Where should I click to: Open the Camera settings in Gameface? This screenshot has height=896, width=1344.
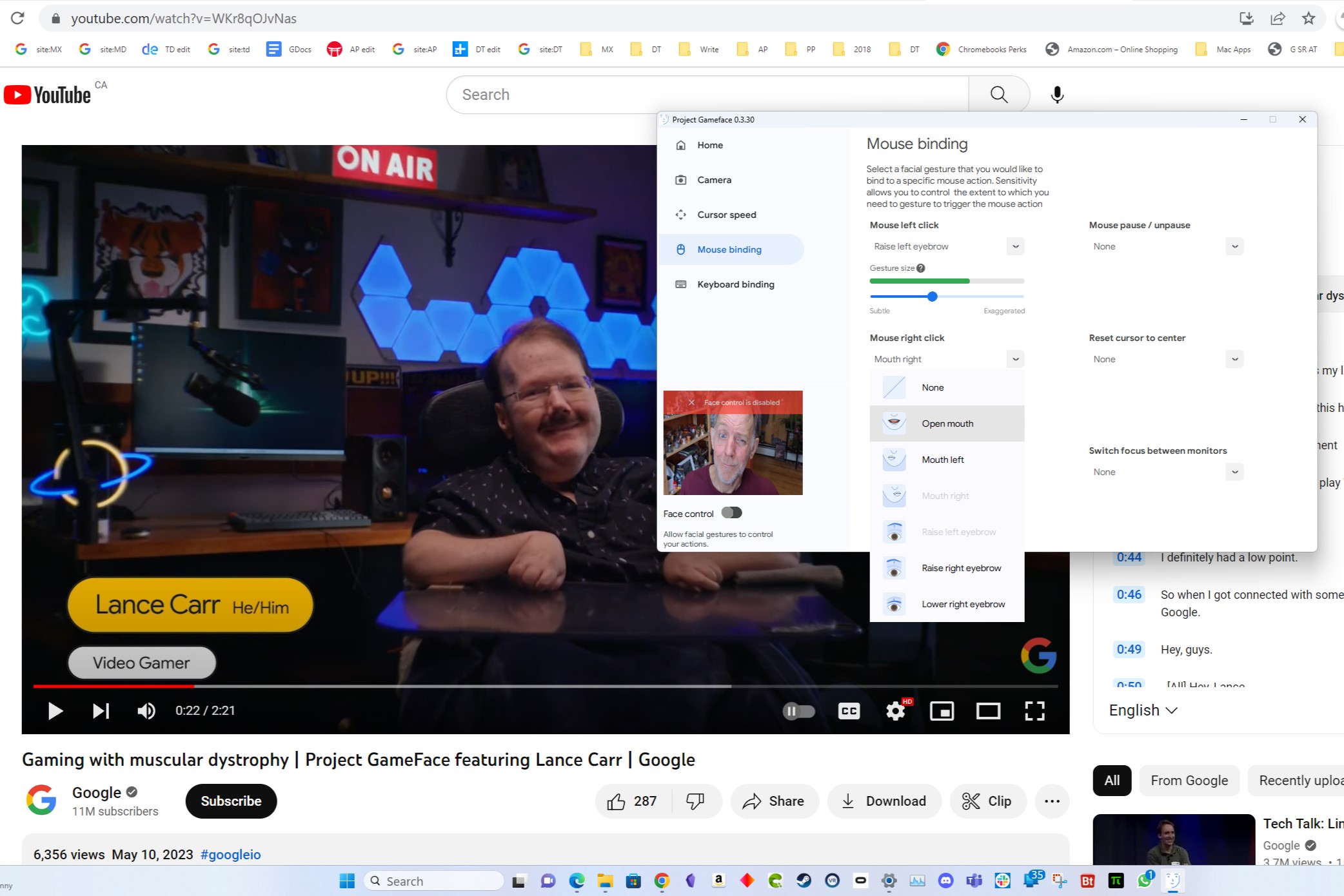pos(714,180)
